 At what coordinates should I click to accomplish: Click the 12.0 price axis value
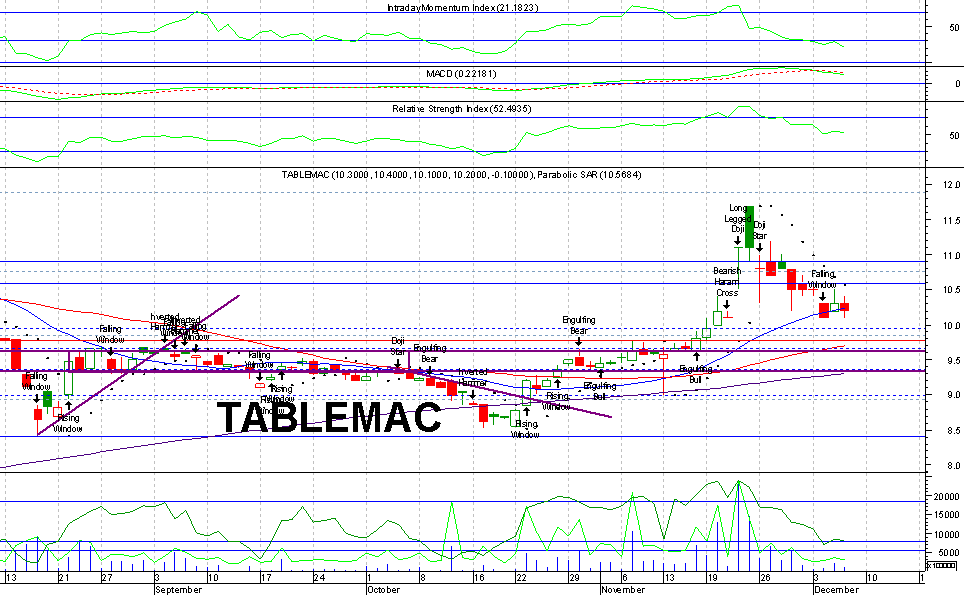point(952,185)
